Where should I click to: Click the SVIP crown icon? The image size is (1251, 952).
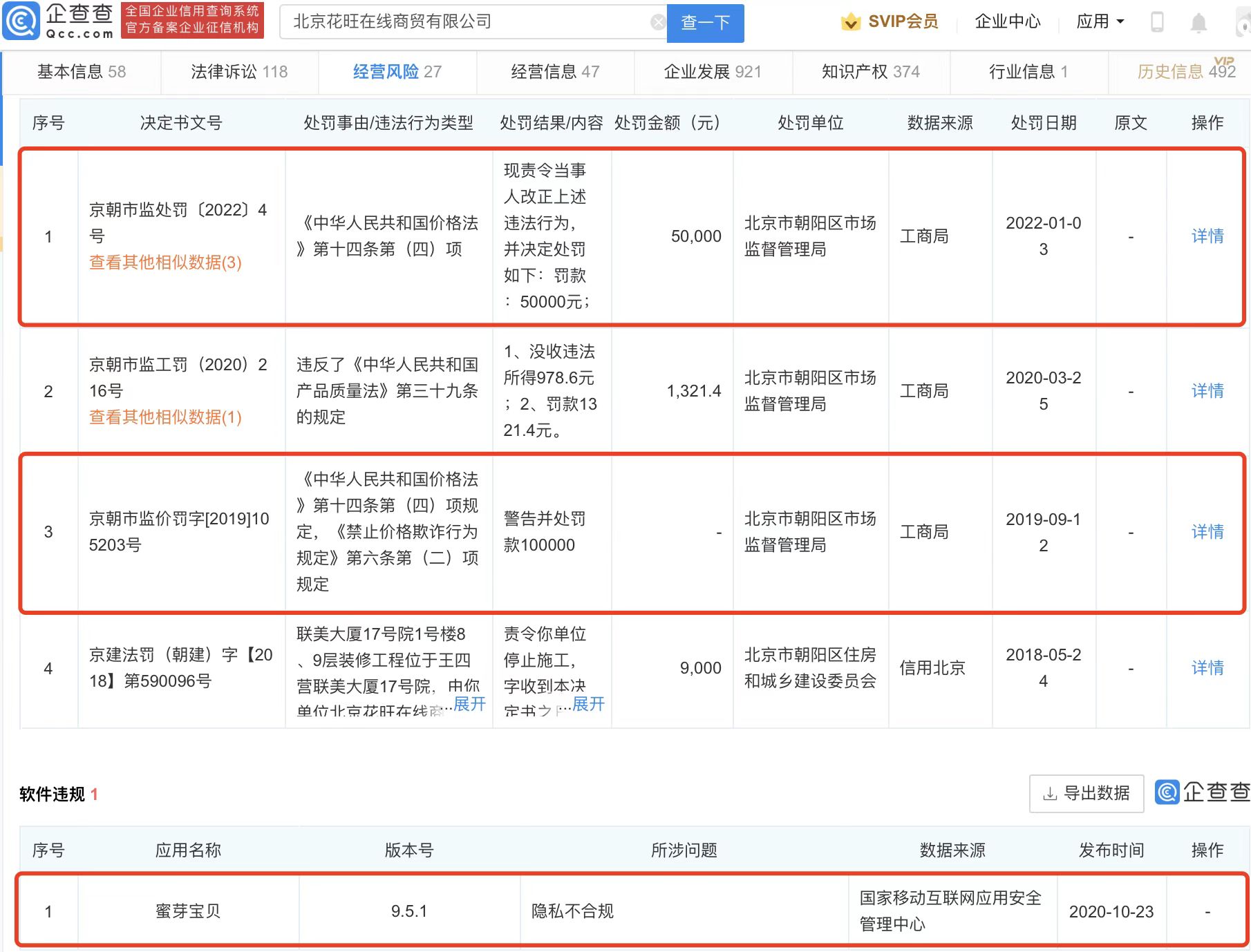coord(850,22)
